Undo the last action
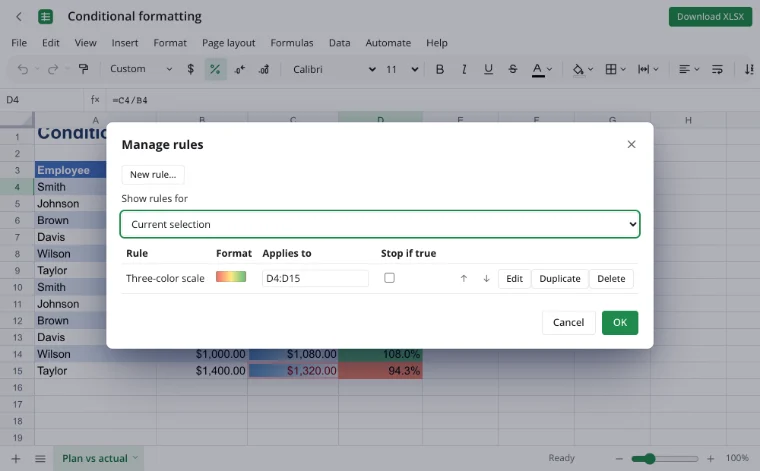The image size is (760, 471). (x=23, y=69)
